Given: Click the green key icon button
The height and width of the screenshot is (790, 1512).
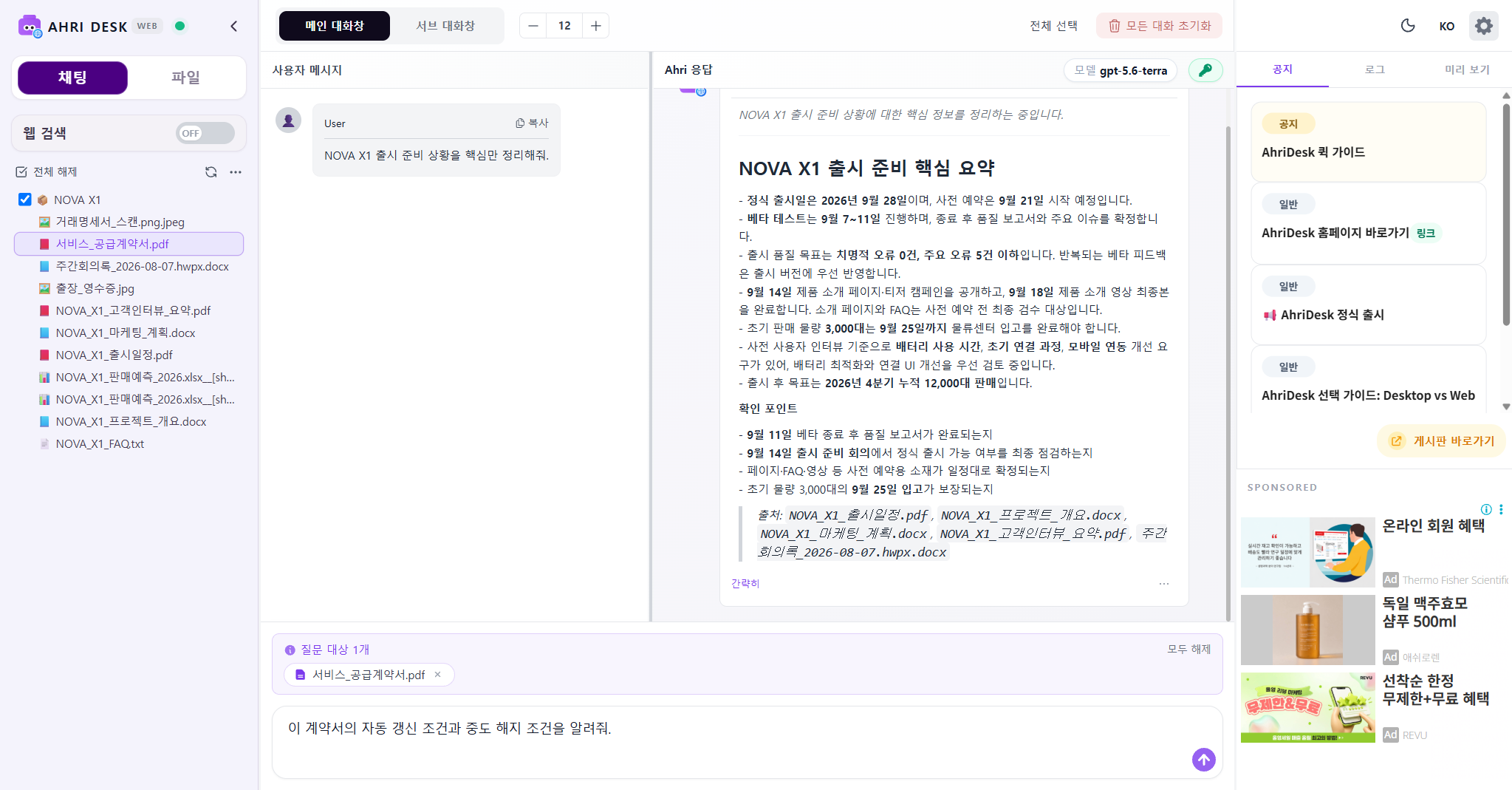Looking at the screenshot, I should 1205,70.
